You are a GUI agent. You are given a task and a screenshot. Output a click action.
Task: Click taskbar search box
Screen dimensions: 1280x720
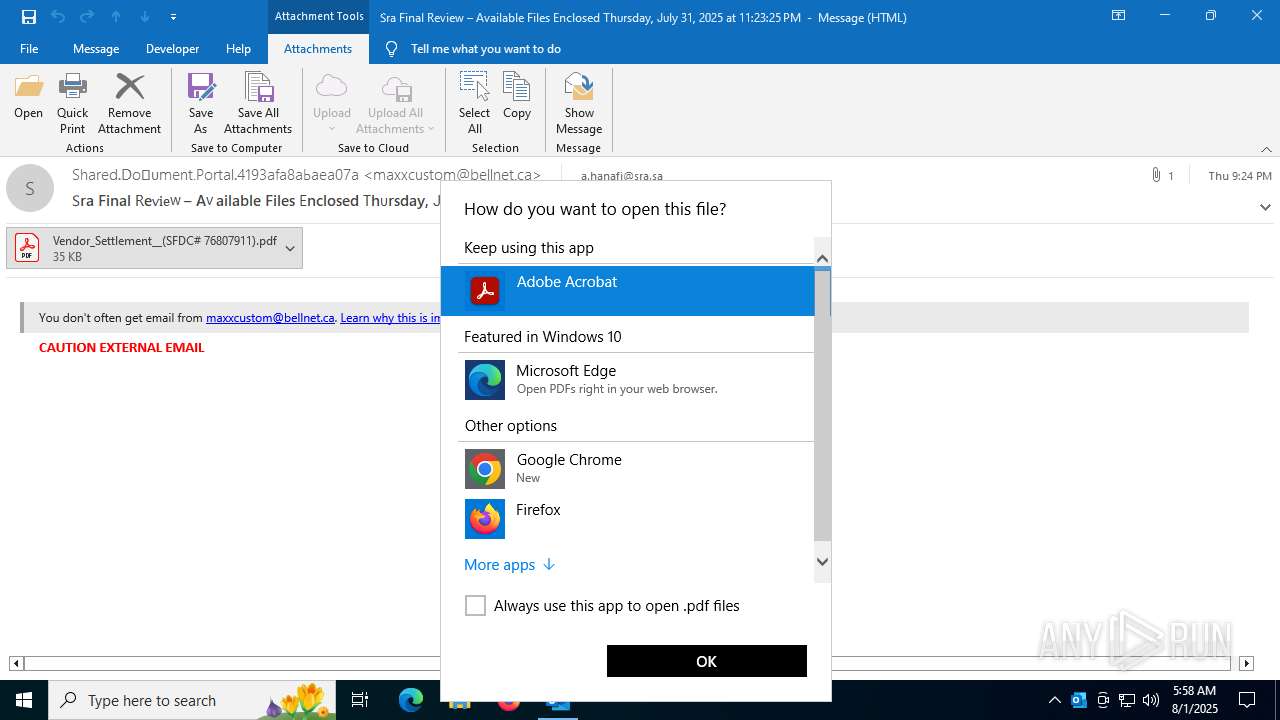click(192, 700)
